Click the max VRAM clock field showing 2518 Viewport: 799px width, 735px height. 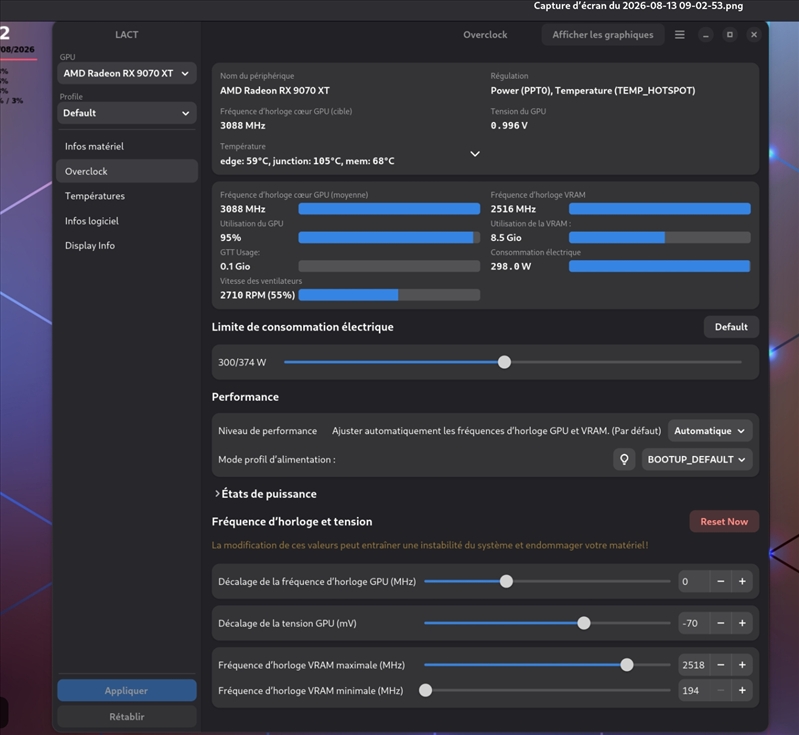tap(694, 665)
